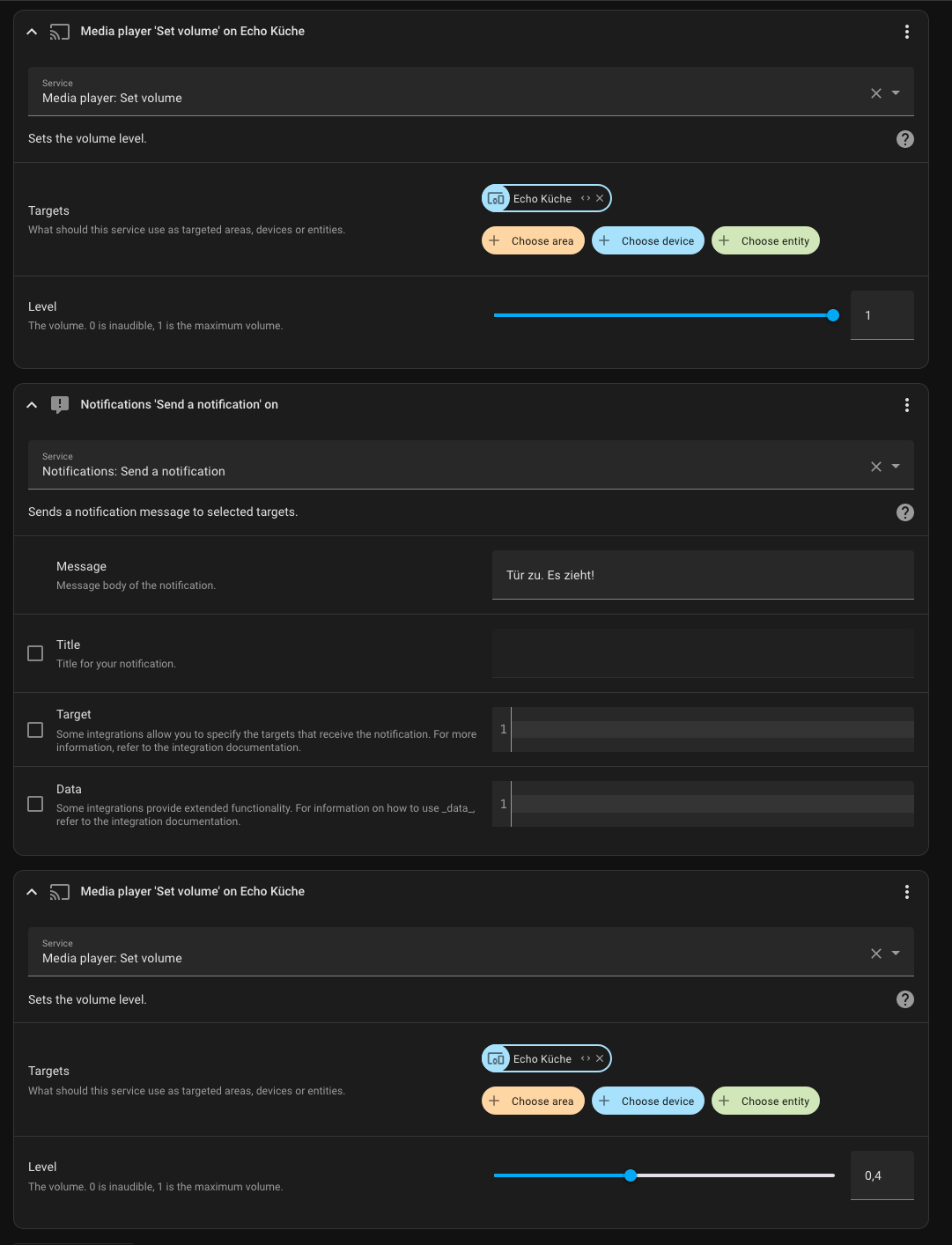
Task: Enable the Data checkbox
Action: [x=35, y=804]
